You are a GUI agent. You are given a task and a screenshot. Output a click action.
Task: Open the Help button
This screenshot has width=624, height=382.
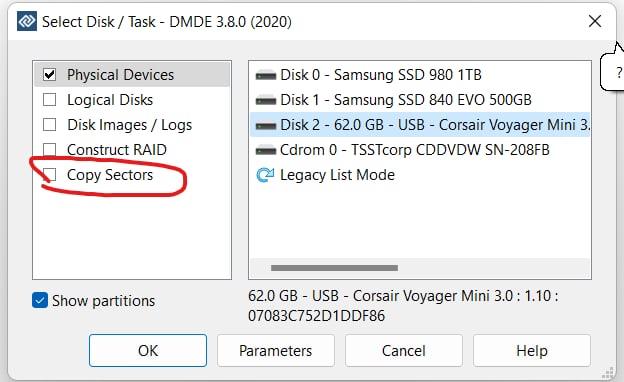[532, 351]
